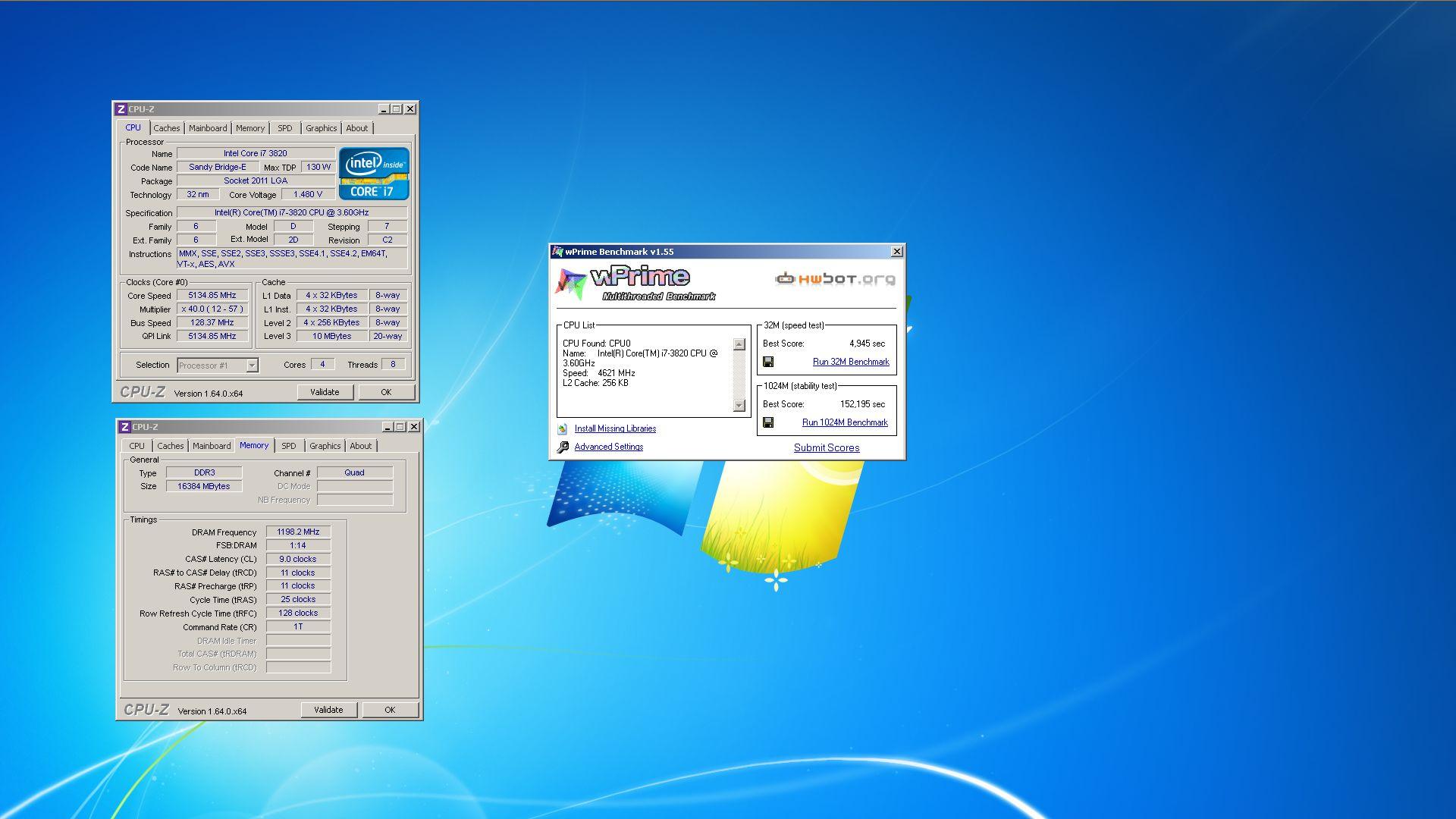The width and height of the screenshot is (1456, 819).
Task: Click the CPU List scrollbar up arrow
Action: pyautogui.click(x=739, y=344)
